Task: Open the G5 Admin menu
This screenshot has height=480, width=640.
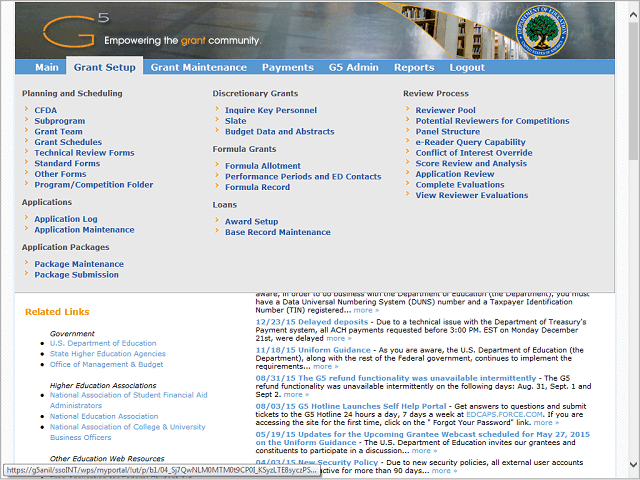Action: (x=353, y=67)
